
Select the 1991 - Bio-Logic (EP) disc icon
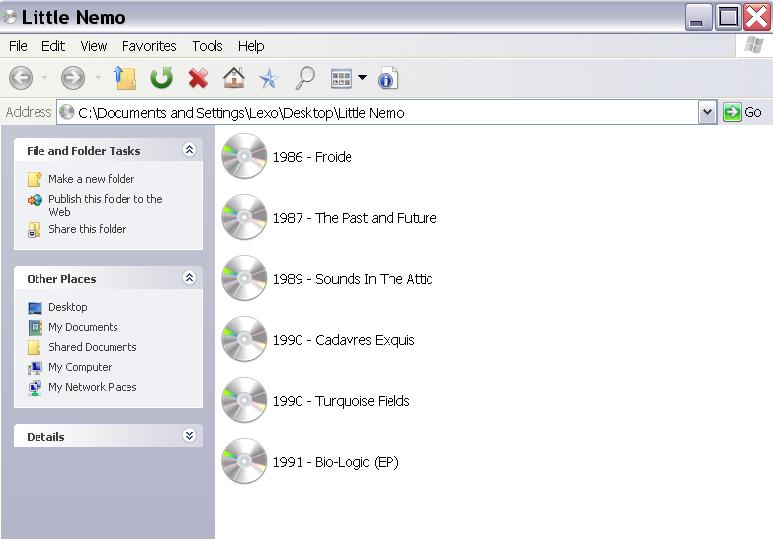[x=244, y=462]
